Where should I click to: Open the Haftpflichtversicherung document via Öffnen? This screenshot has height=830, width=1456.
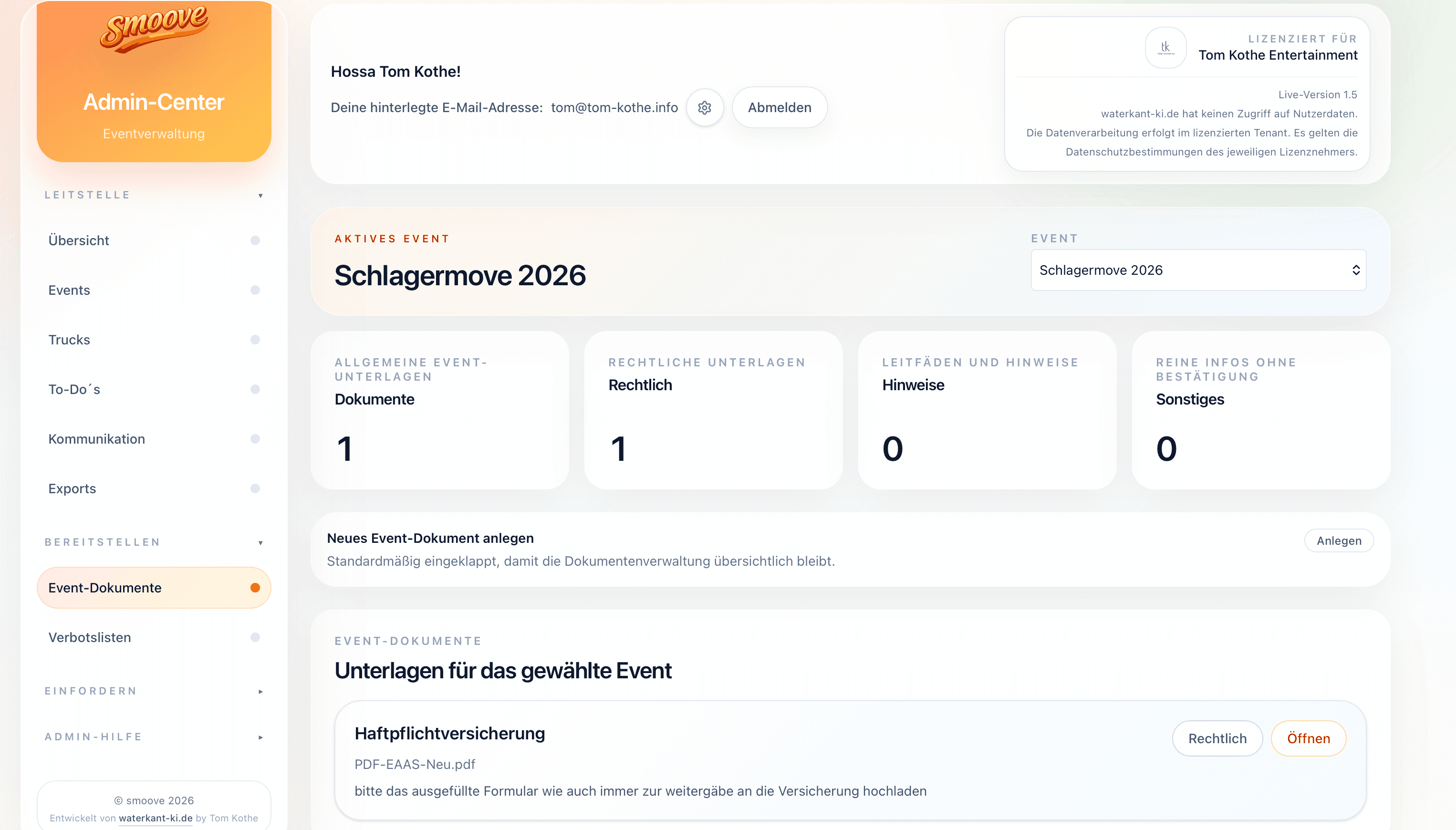click(x=1308, y=738)
